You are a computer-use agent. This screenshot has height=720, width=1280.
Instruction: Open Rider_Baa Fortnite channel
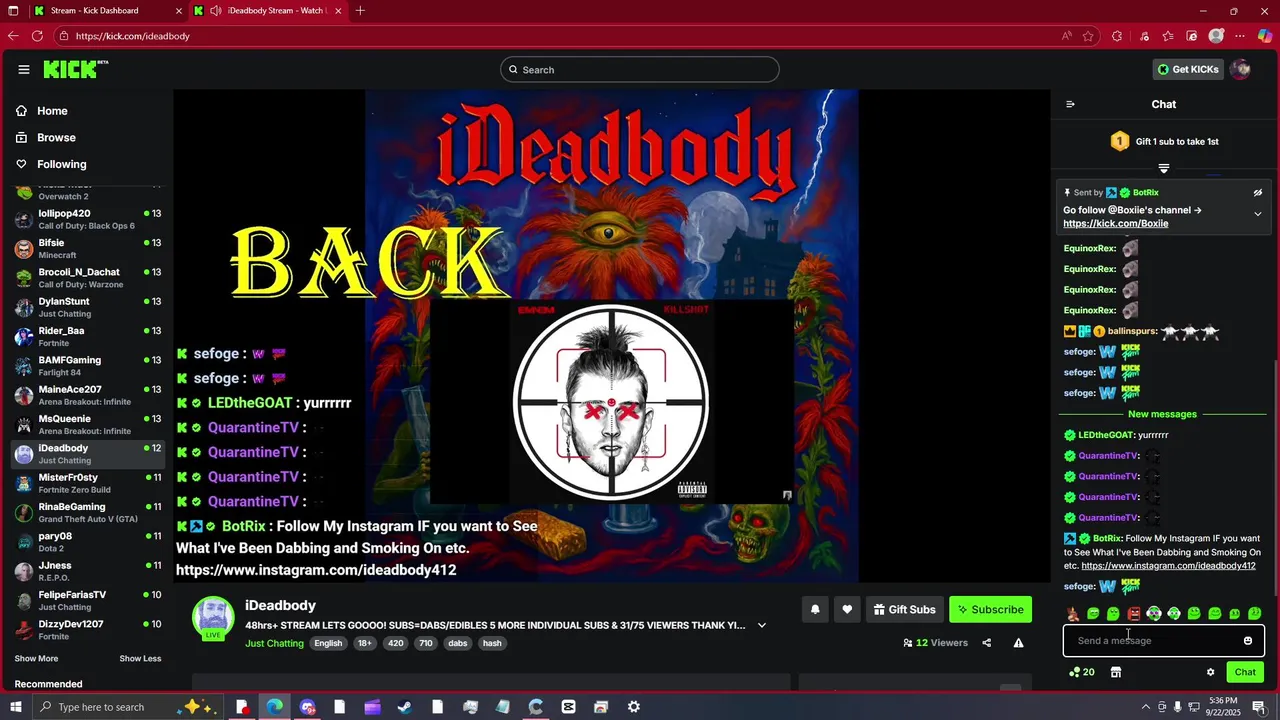point(88,337)
